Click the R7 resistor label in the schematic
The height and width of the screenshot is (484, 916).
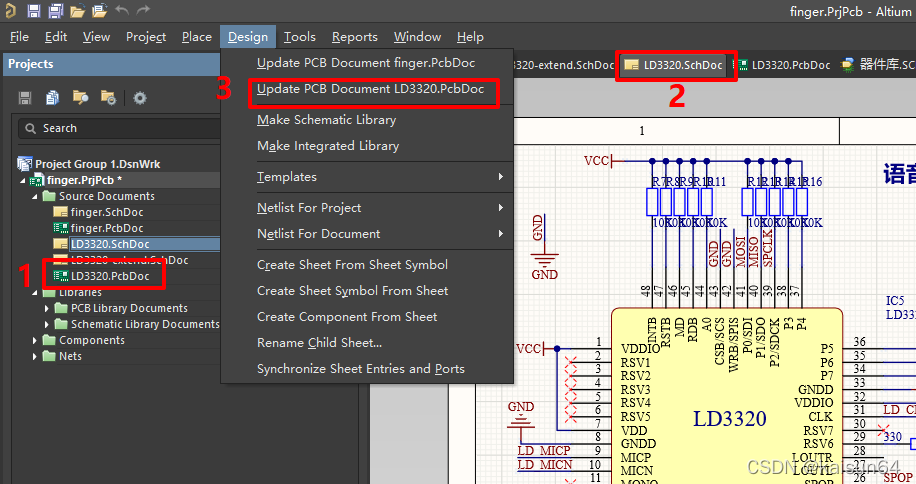coord(658,182)
